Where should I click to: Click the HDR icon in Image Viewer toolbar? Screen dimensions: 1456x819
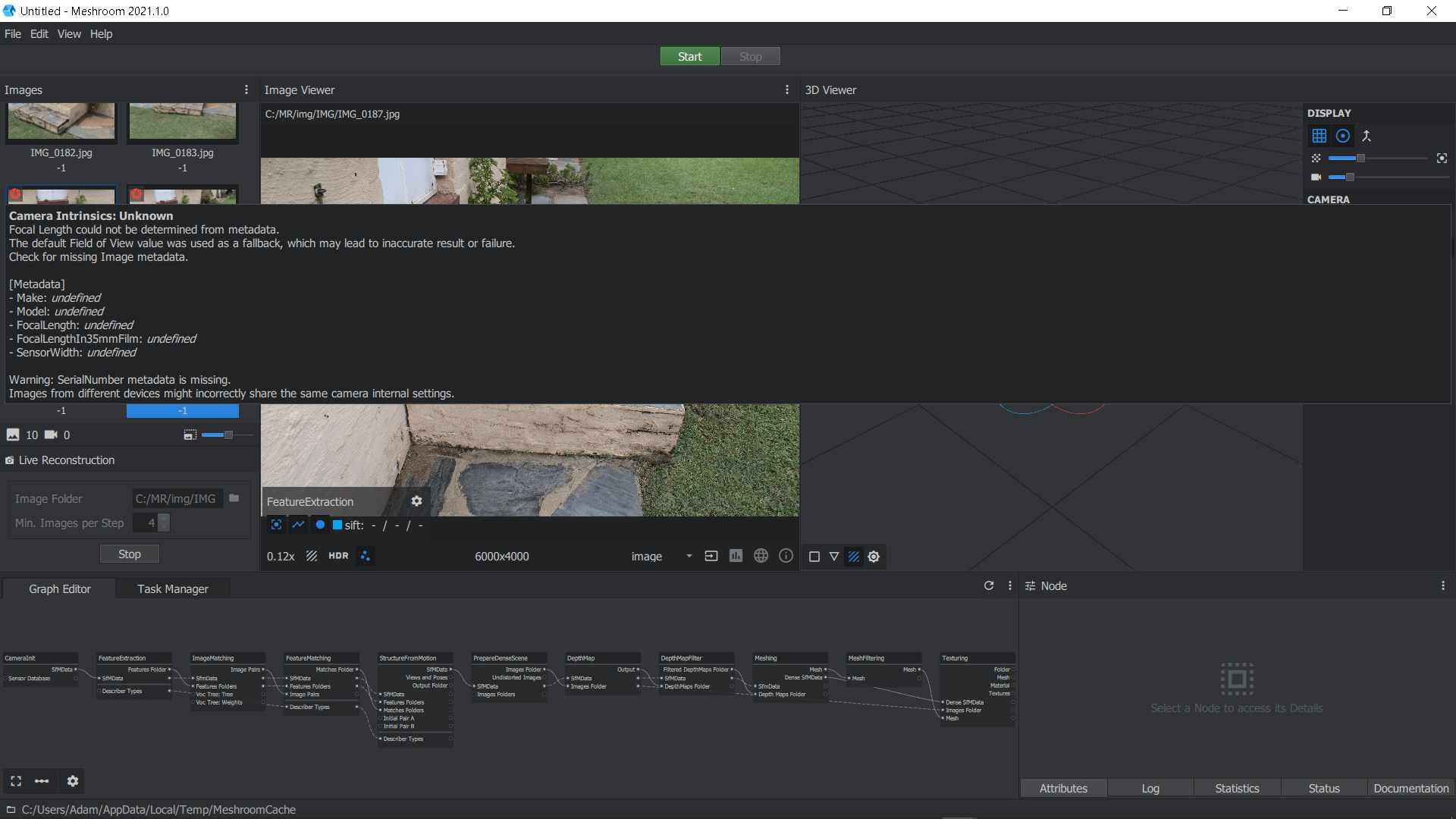338,556
